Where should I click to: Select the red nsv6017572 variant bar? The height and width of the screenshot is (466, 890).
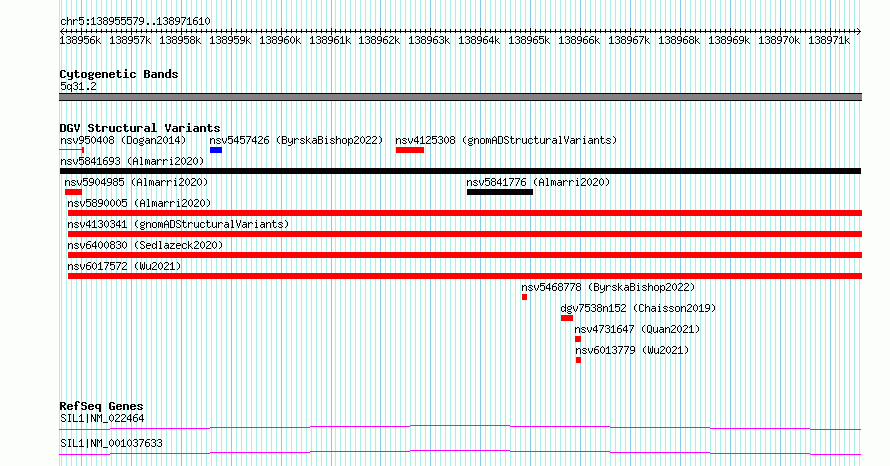click(465, 276)
